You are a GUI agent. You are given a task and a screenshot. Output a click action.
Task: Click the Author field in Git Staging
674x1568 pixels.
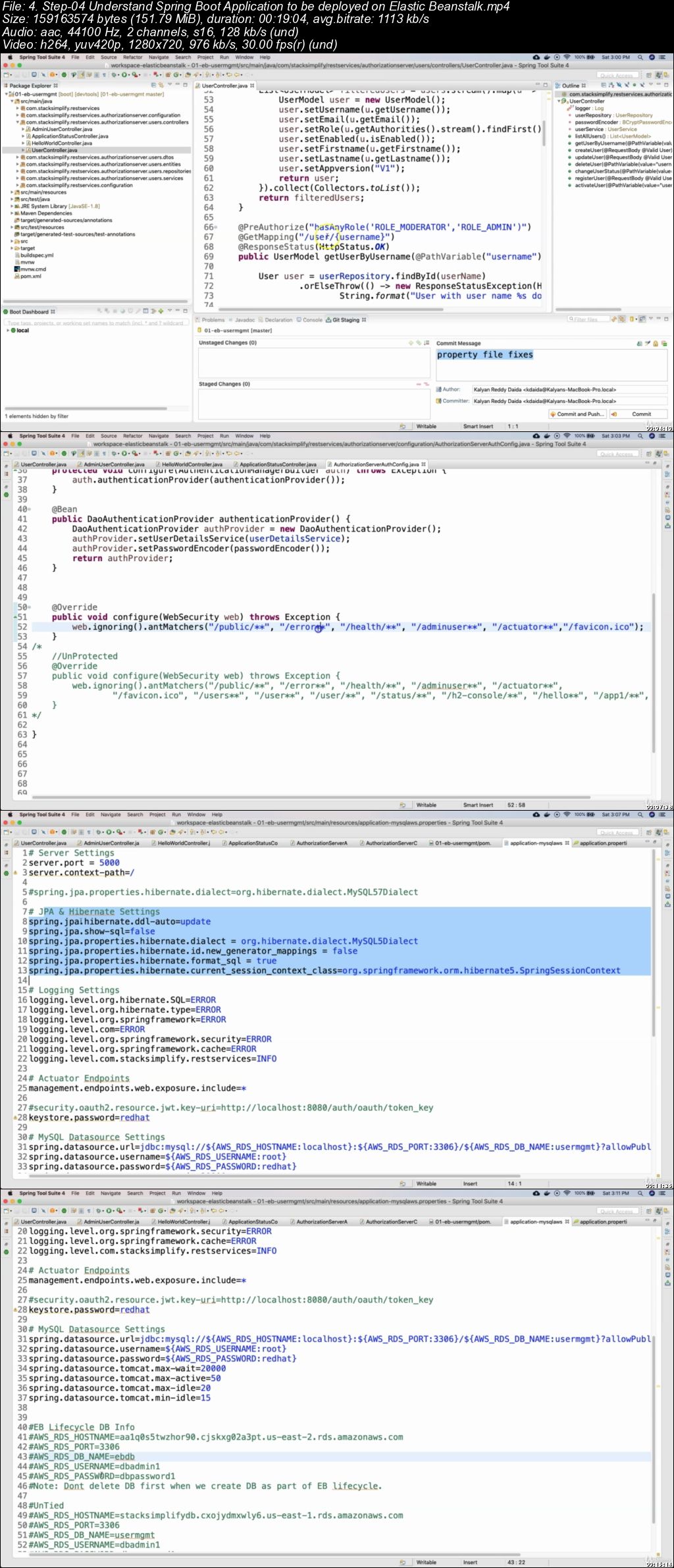[570, 389]
